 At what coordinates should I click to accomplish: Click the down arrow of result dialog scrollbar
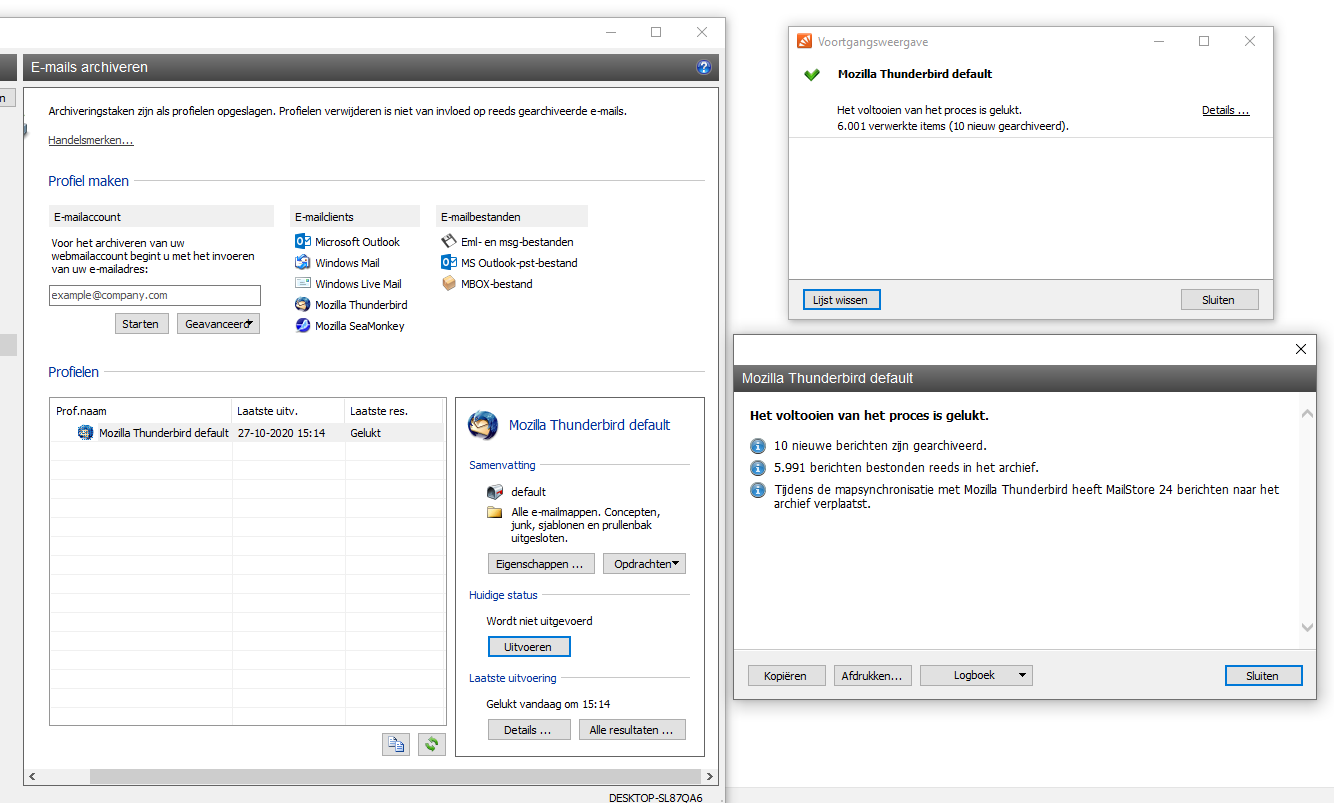point(1307,627)
